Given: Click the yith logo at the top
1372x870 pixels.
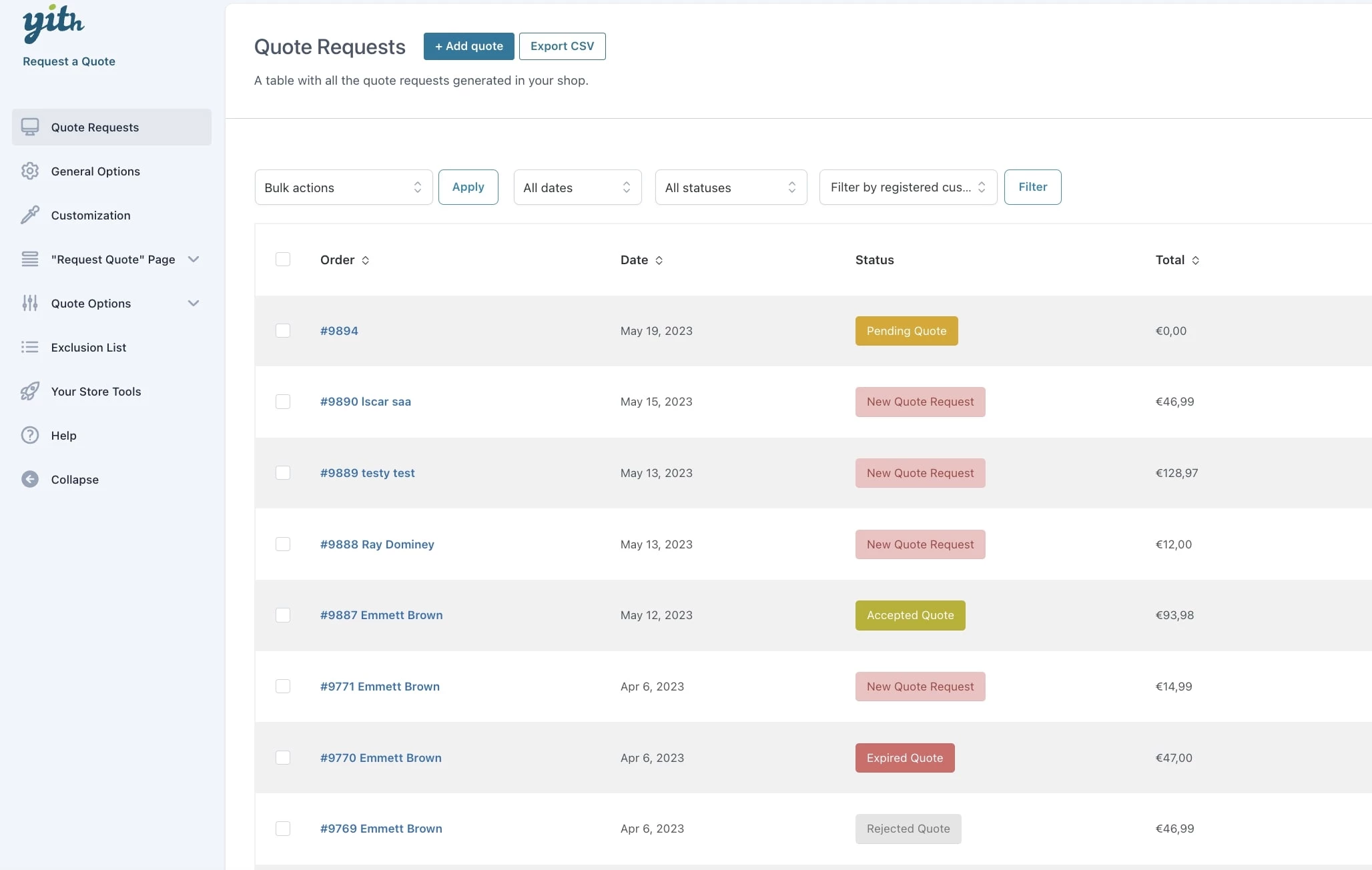Looking at the screenshot, I should [x=53, y=23].
